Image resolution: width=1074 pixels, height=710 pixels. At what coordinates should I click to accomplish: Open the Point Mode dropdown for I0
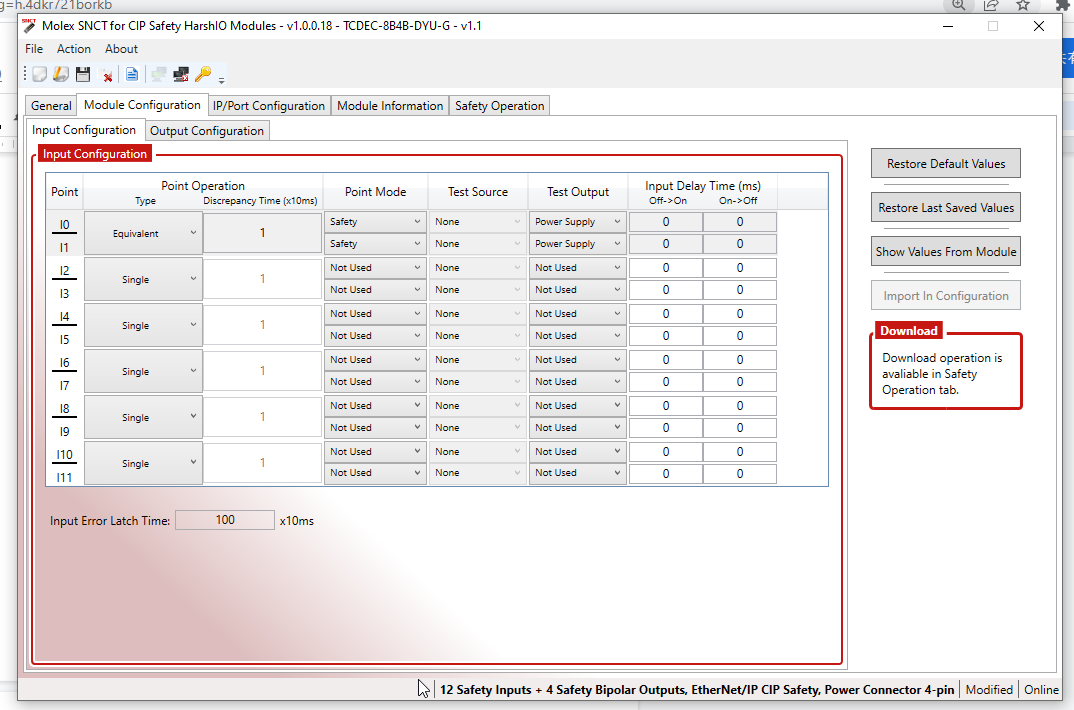[x=375, y=222]
